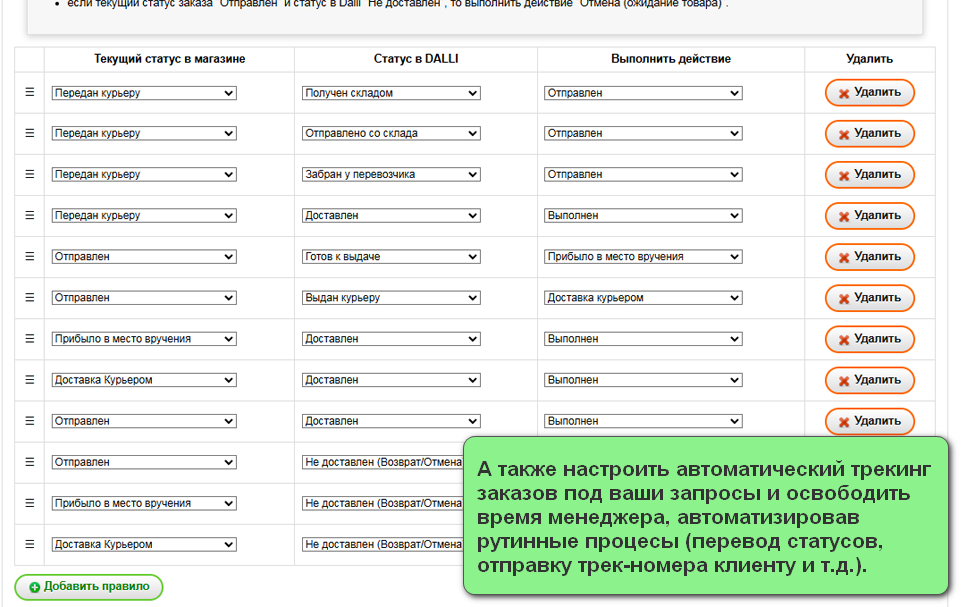Open the action dropdown in the Получен складом row

[643, 93]
